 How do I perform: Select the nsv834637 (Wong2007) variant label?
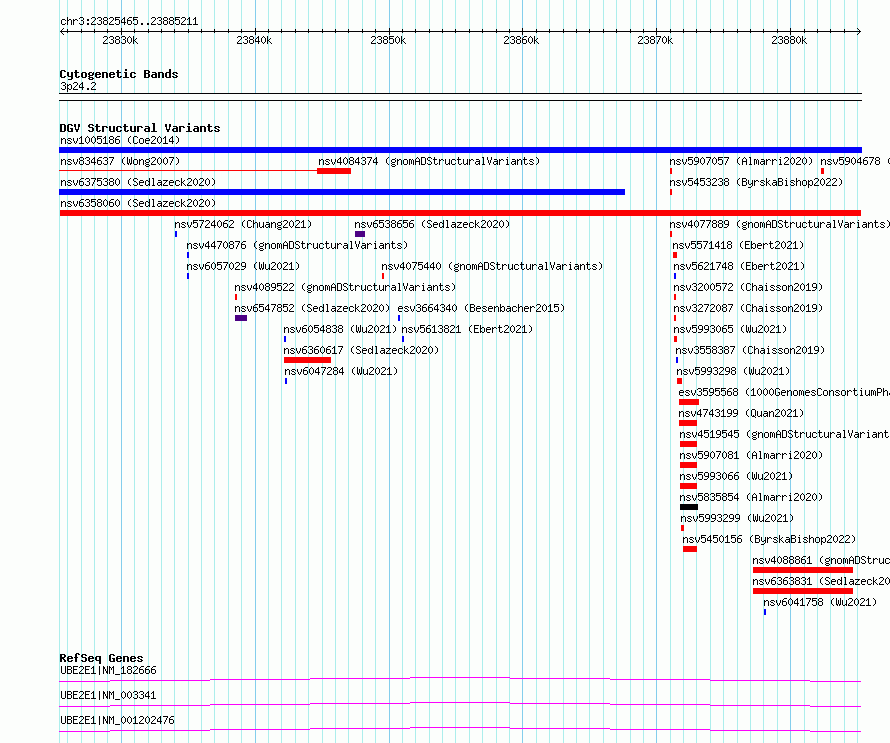coord(120,161)
